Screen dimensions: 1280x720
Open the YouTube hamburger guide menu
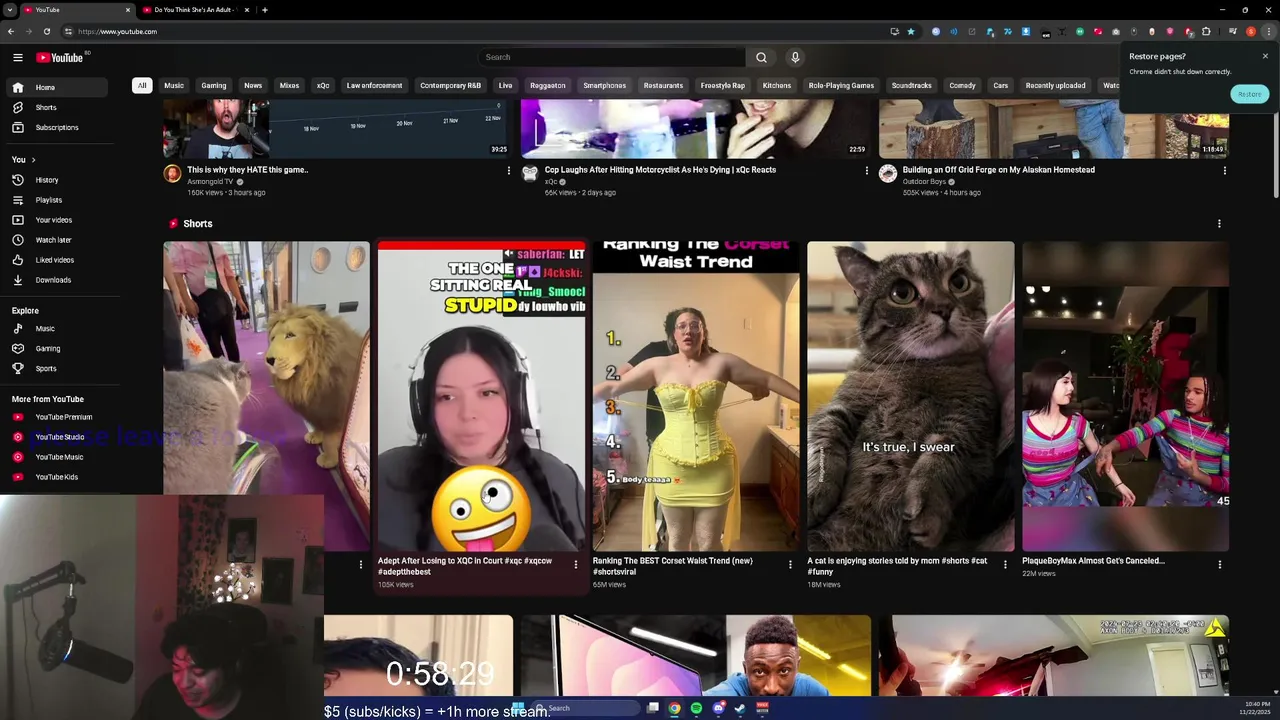17,57
